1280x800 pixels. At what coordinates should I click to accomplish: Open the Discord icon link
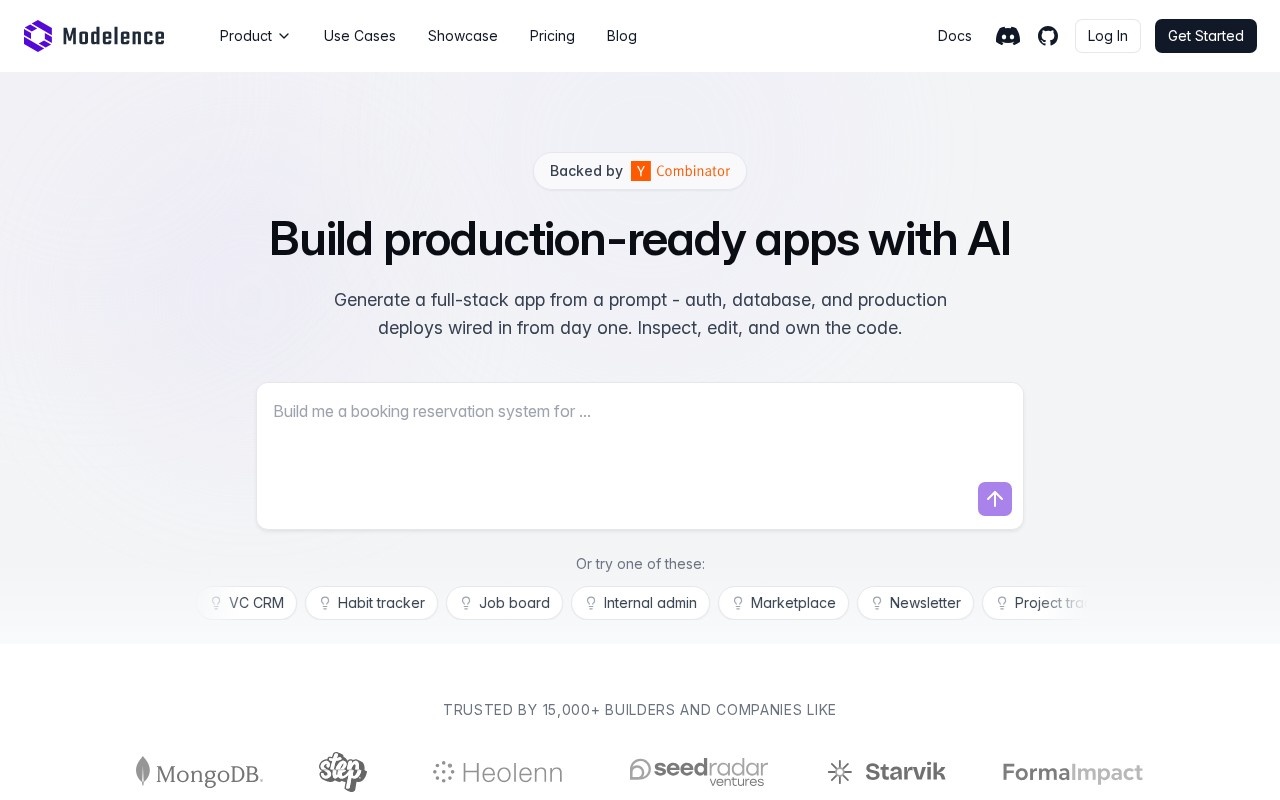coord(1008,36)
